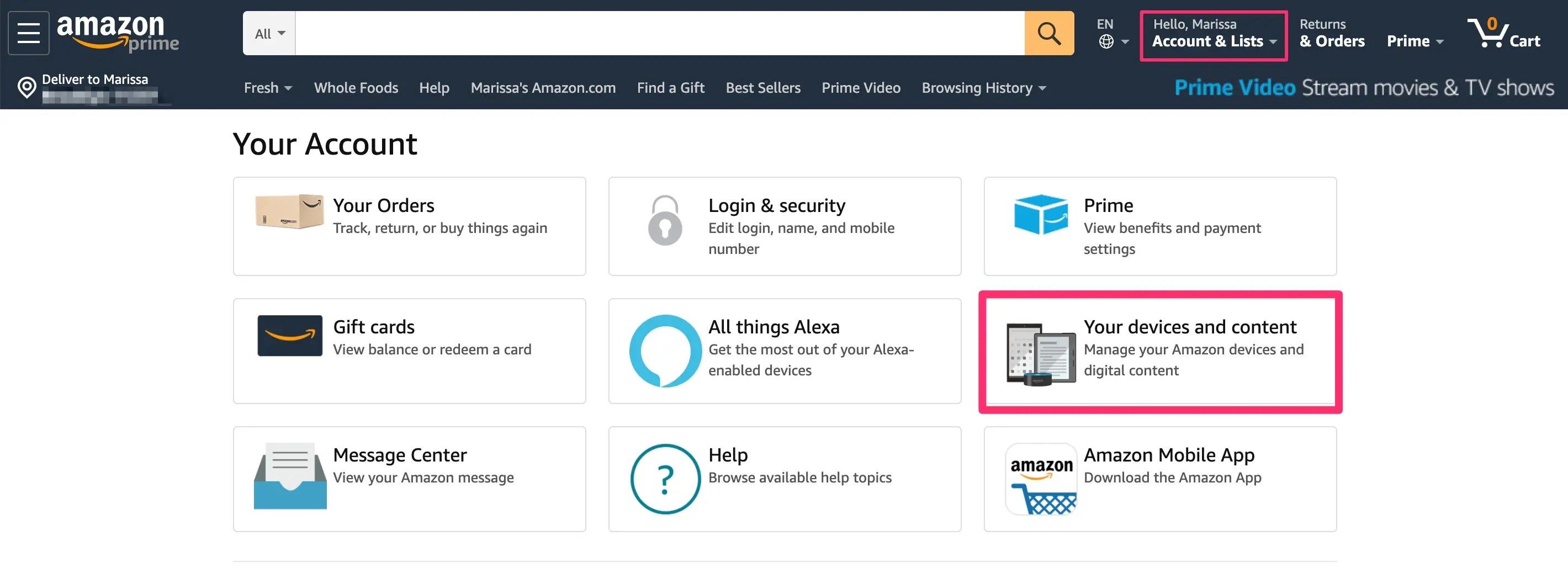The image size is (1568, 573).
Task: Click the Alexa ring icon
Action: point(665,351)
